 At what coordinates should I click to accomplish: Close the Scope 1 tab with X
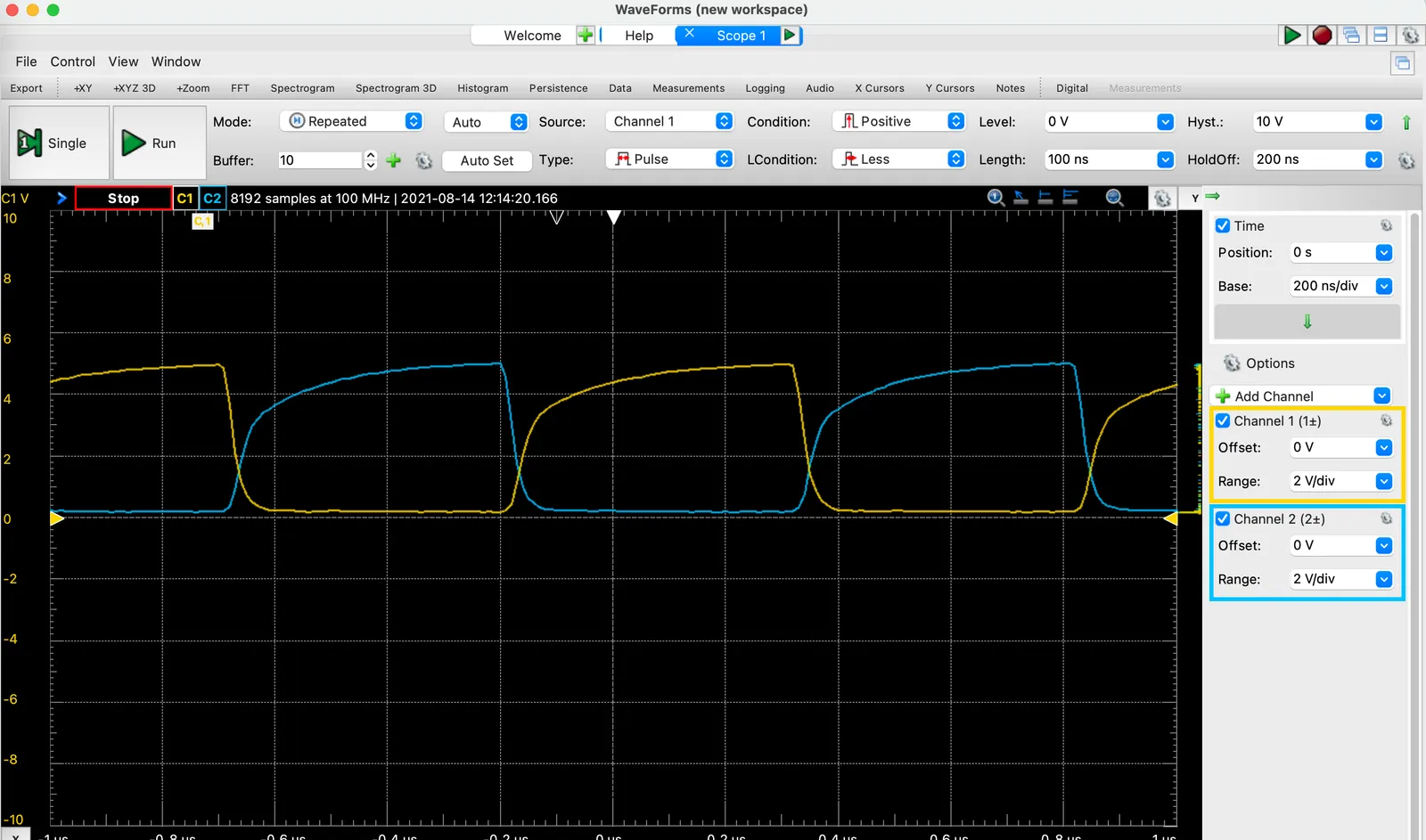click(x=689, y=34)
